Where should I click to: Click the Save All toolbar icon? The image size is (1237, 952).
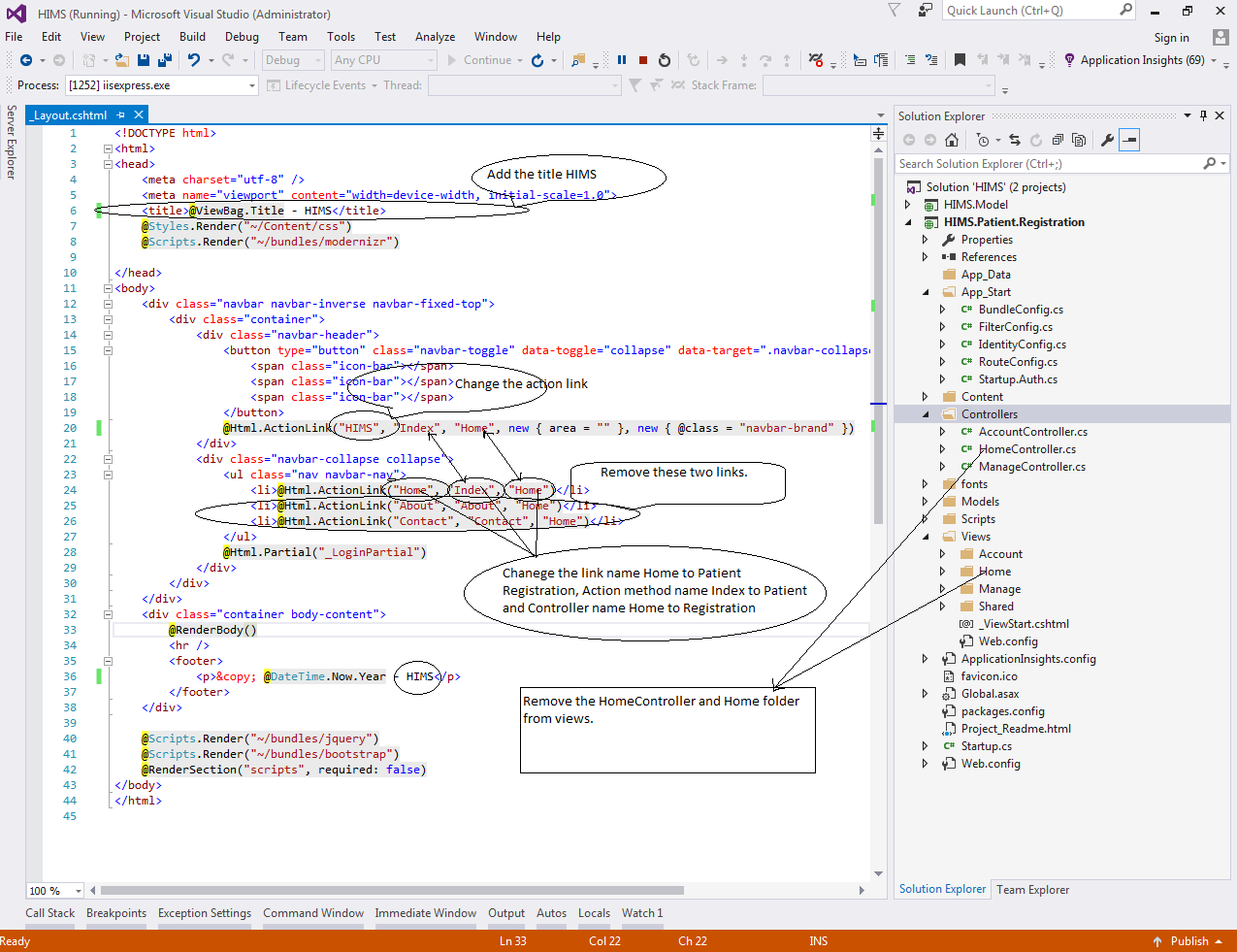pos(163,59)
